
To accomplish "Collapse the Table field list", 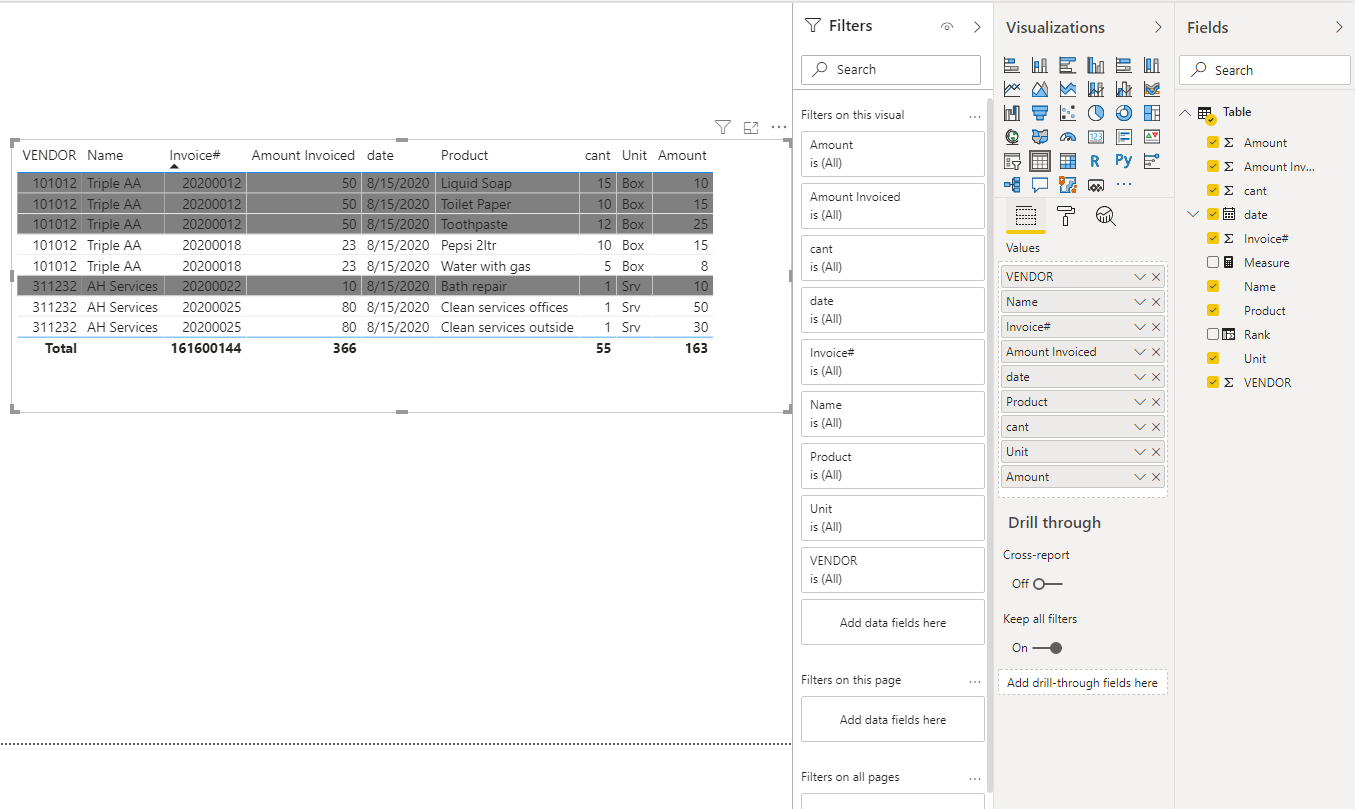I will pyautogui.click(x=1185, y=112).
